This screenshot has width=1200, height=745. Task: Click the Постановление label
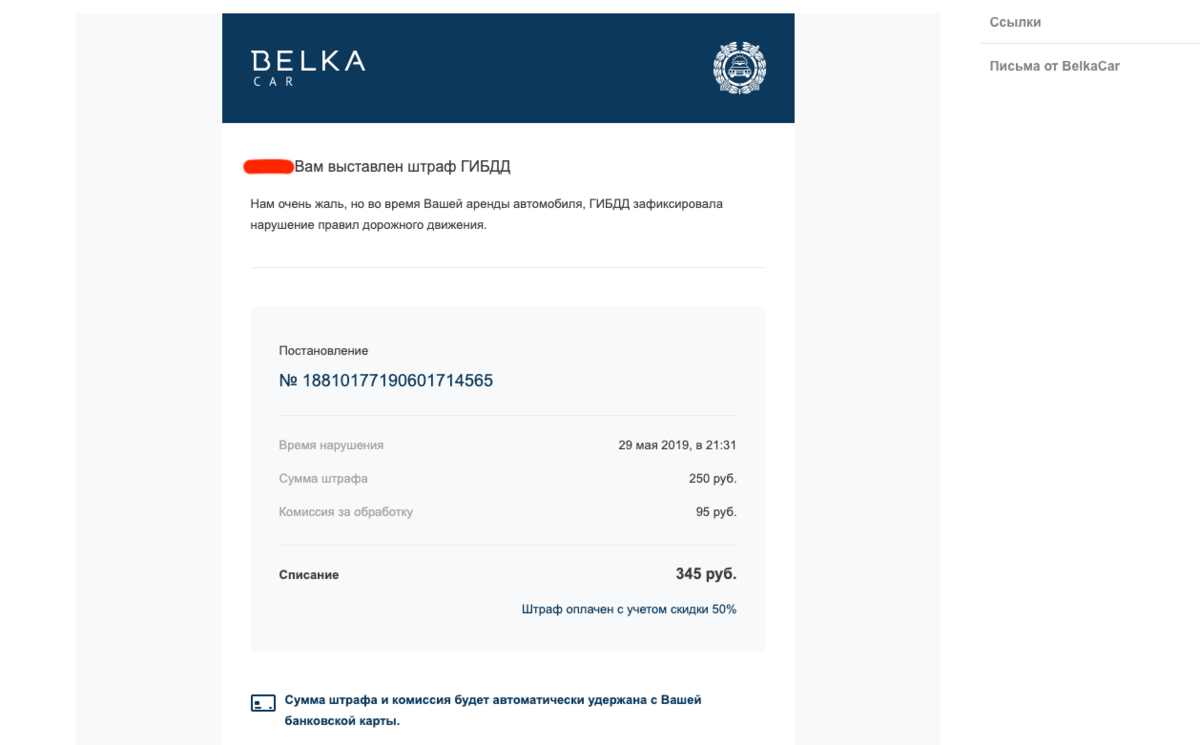323,351
